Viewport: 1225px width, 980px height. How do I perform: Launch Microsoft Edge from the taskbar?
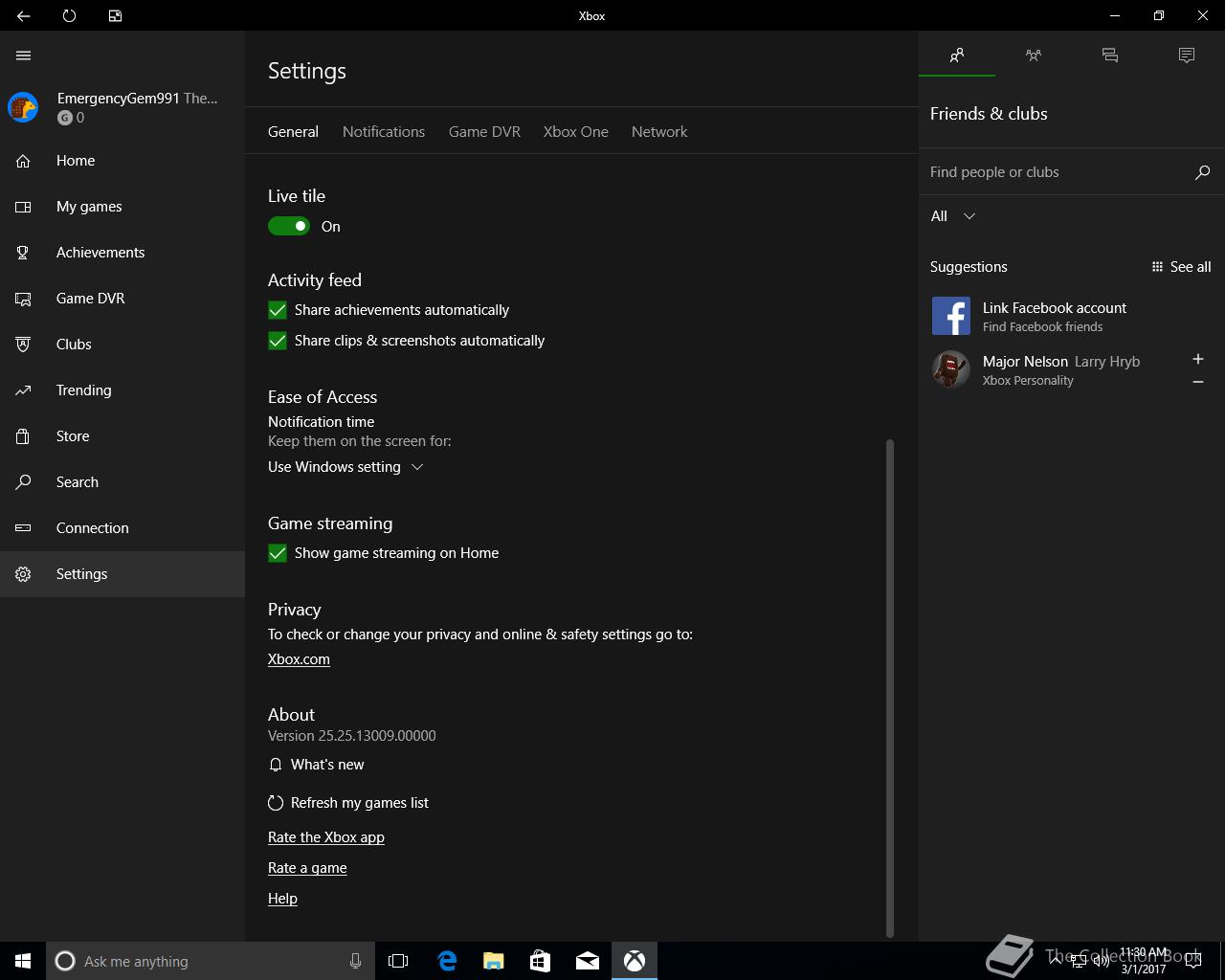click(x=446, y=961)
